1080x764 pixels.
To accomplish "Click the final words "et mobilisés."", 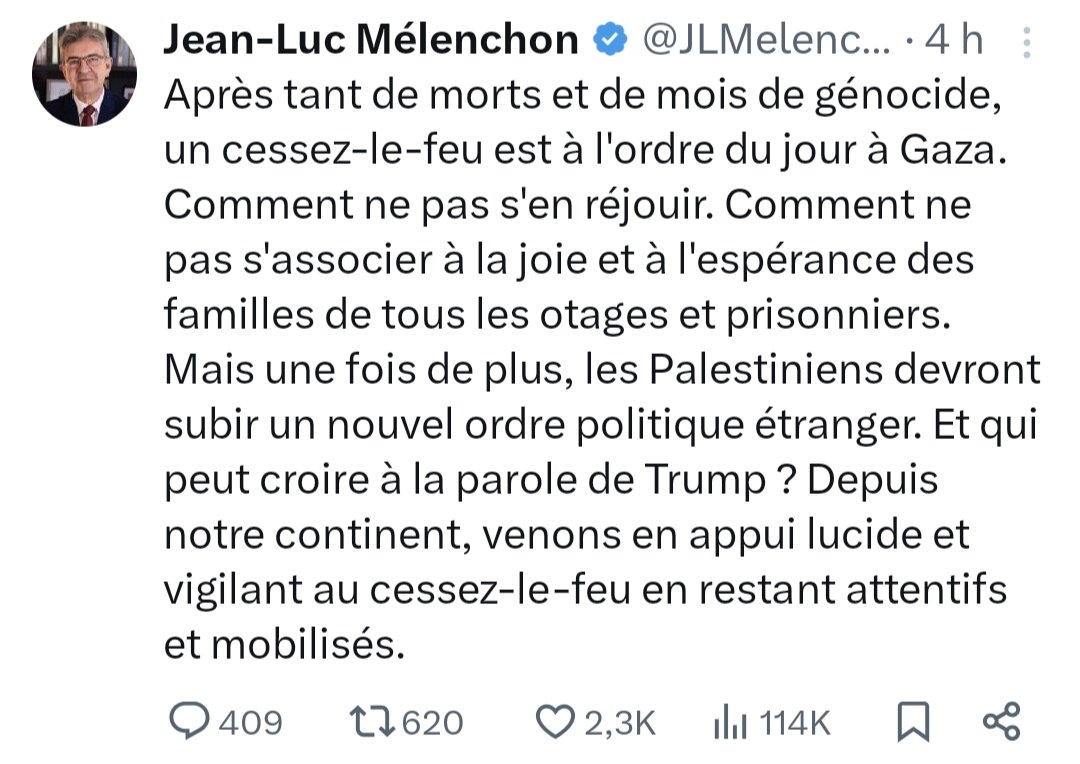I will [x=284, y=645].
